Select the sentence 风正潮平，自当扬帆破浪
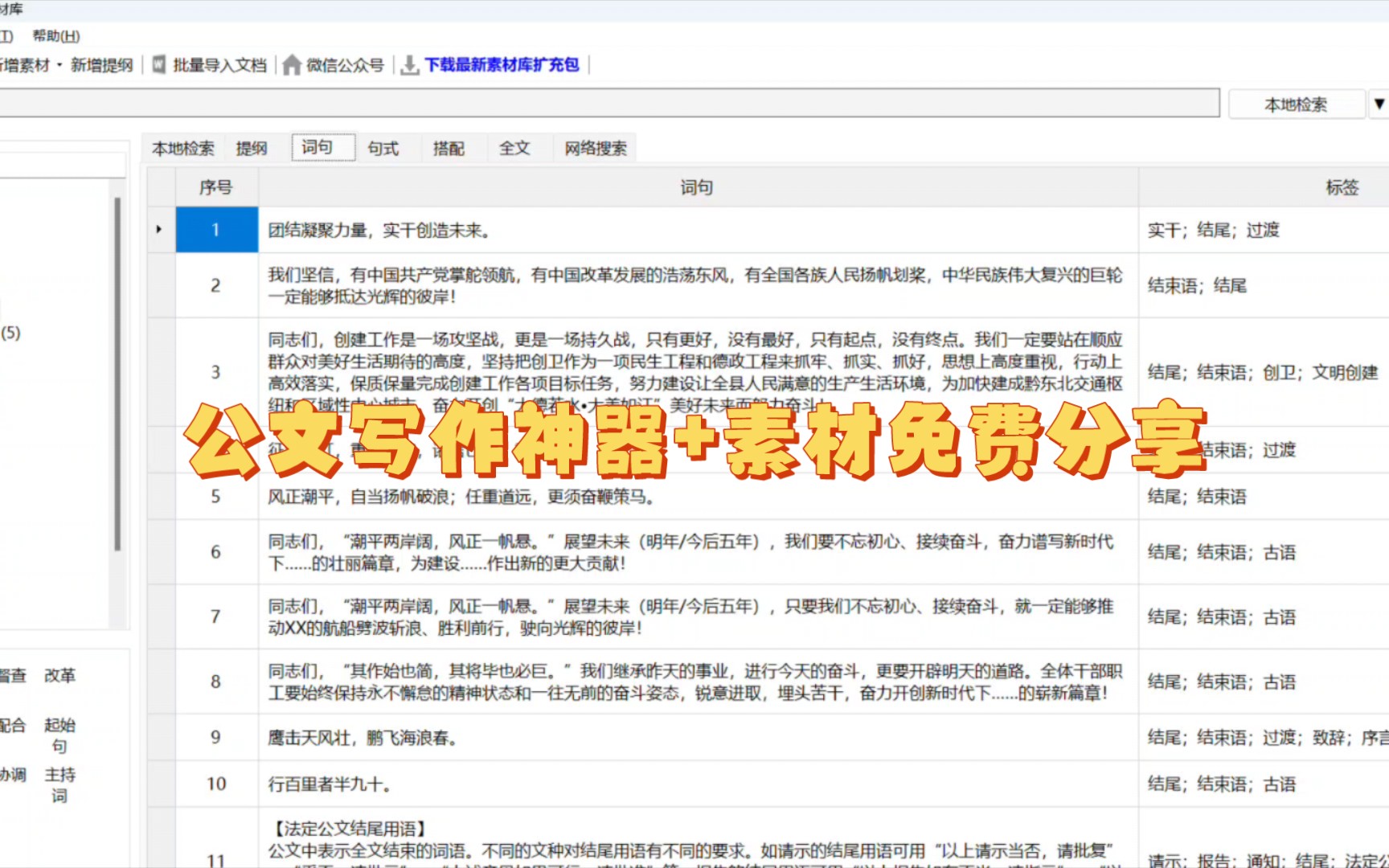Screen dimensions: 1389x868 pos(461,497)
